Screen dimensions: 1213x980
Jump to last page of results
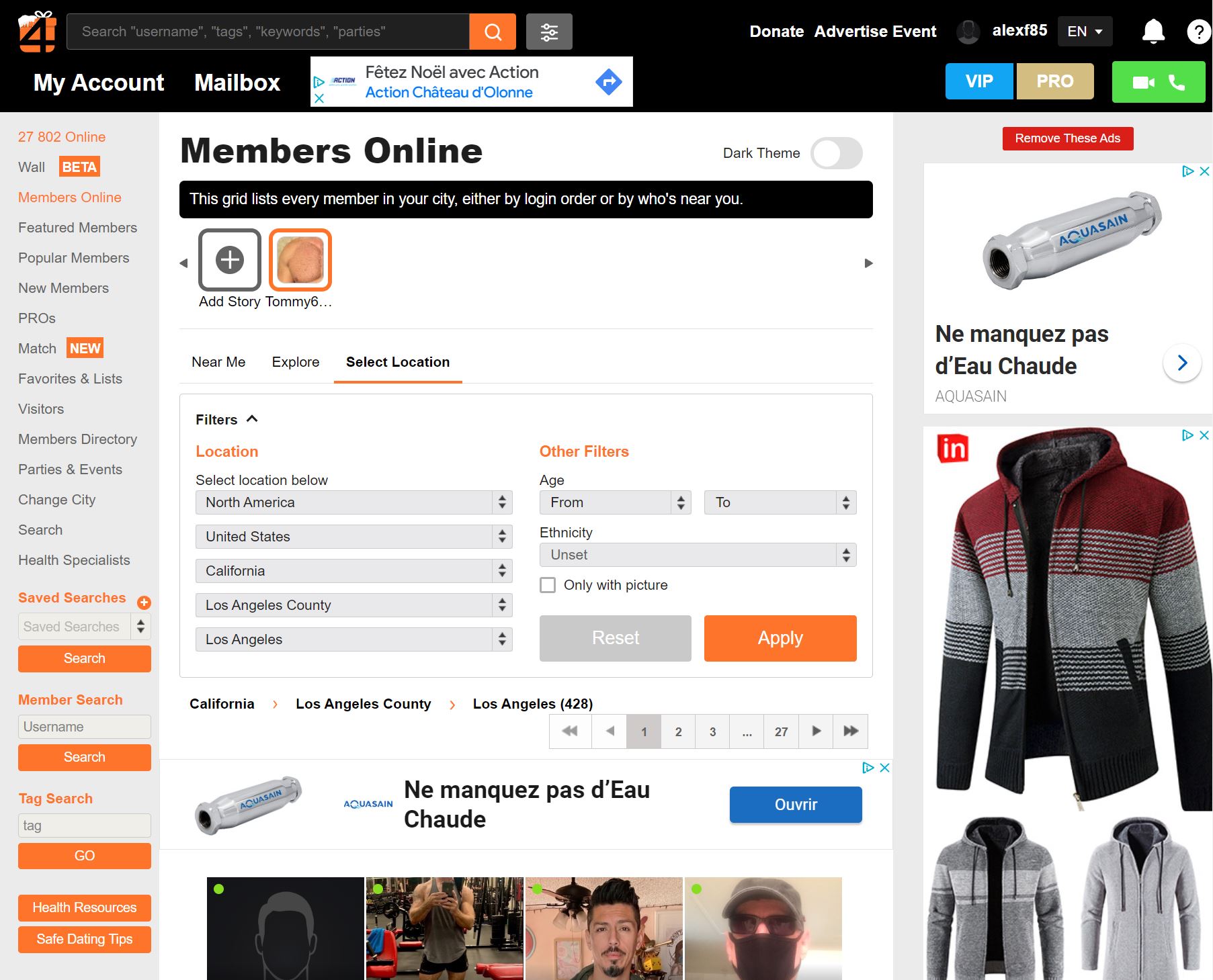tap(851, 731)
